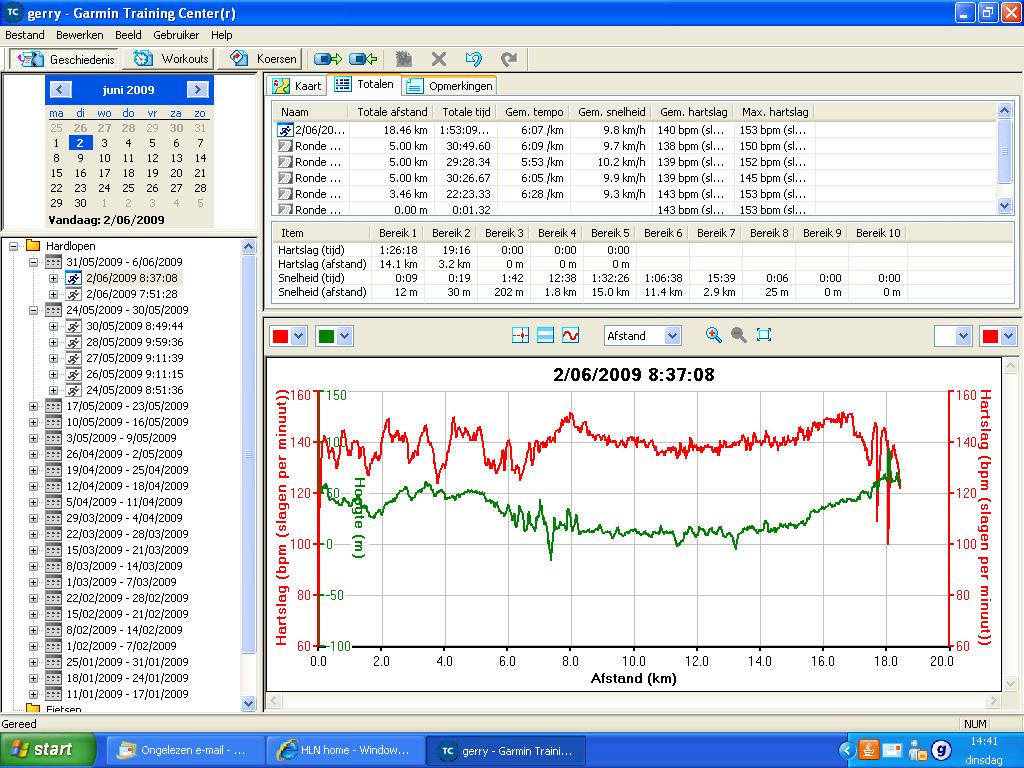Zoom out on the graph
This screenshot has width=1024, height=768.
coord(739,335)
